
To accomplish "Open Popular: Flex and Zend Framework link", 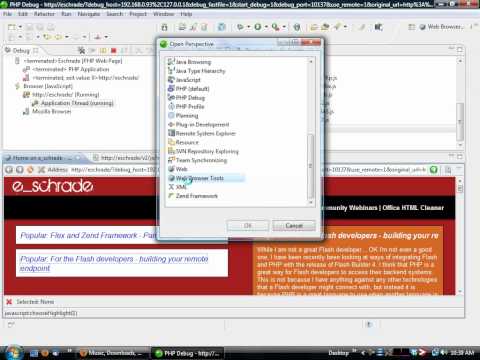I will 88,235.
